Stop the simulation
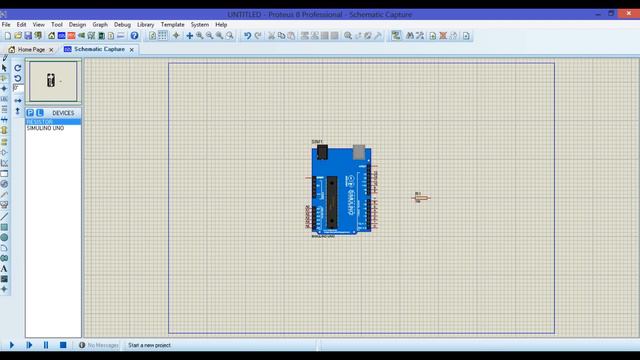The height and width of the screenshot is (360, 640). 63,345
